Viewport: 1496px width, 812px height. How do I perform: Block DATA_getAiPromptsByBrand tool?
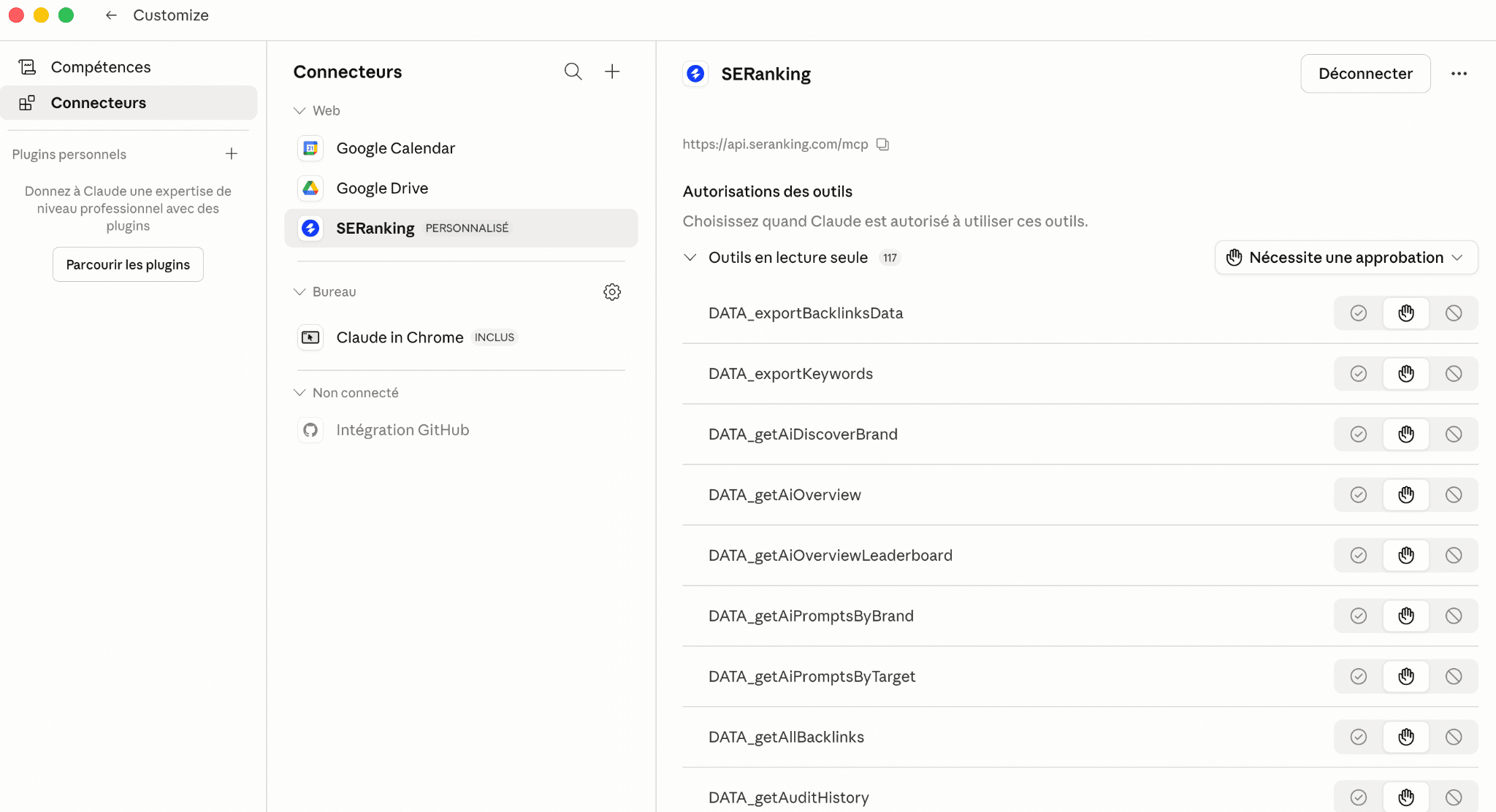1454,616
